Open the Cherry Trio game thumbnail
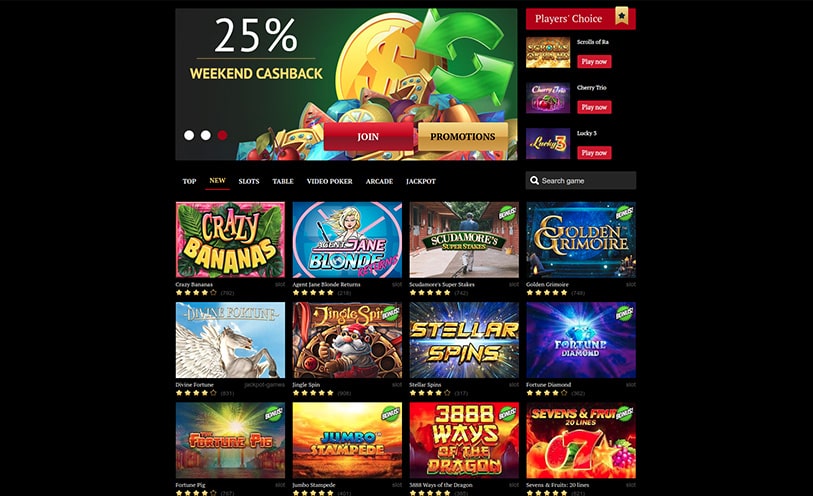Image resolution: width=813 pixels, height=496 pixels. tap(548, 98)
